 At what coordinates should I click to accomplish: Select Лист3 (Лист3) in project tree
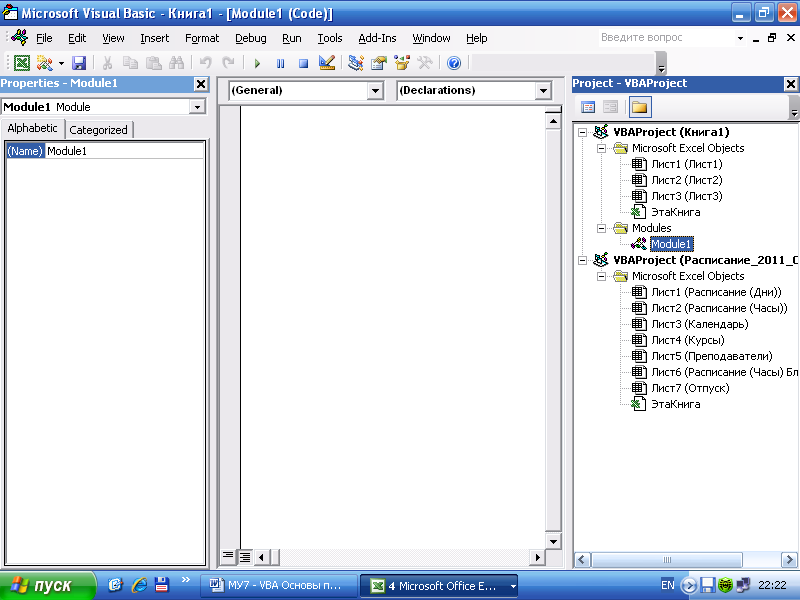pyautogui.click(x=686, y=196)
